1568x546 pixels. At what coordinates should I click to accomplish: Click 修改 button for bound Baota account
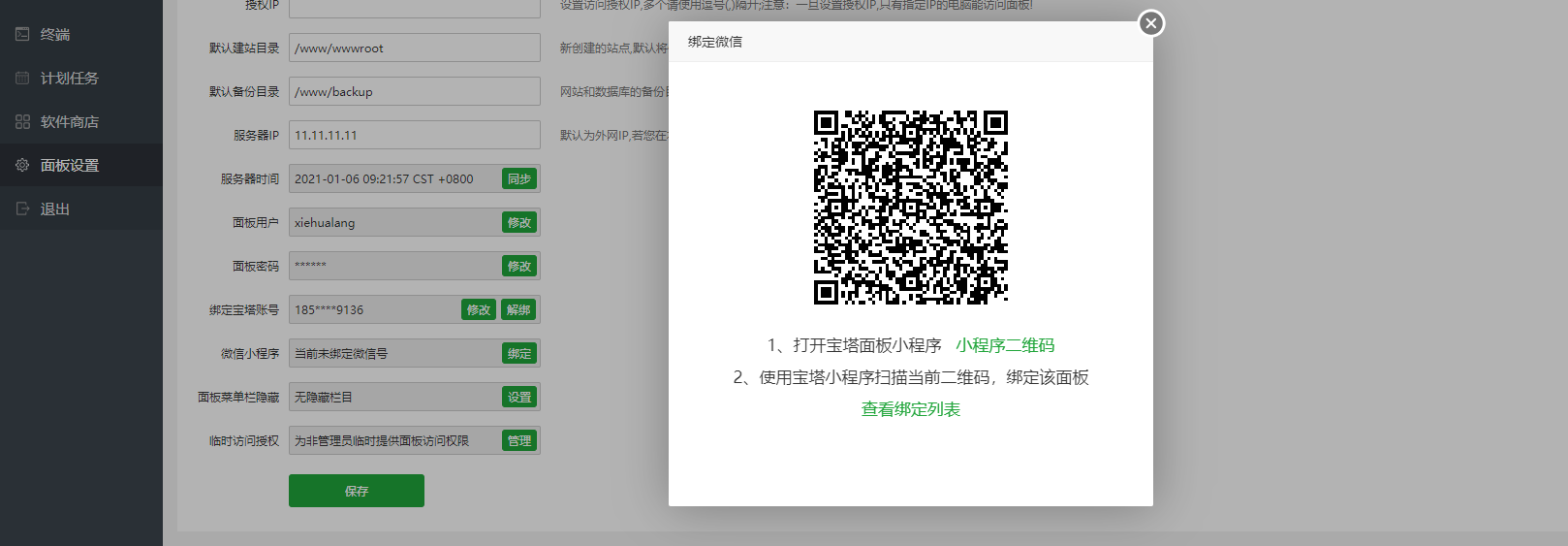(479, 309)
